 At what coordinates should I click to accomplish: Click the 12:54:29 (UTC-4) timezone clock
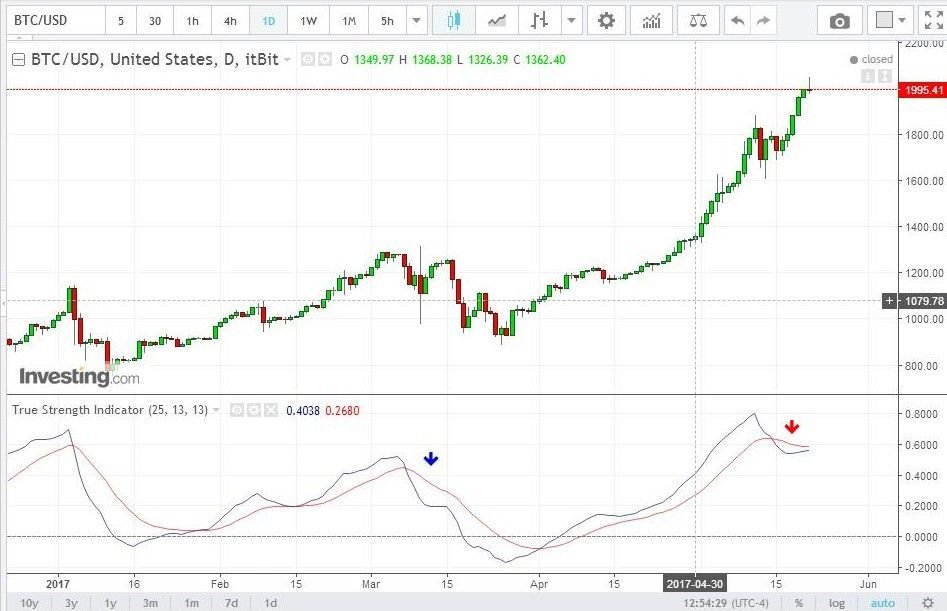tap(726, 603)
